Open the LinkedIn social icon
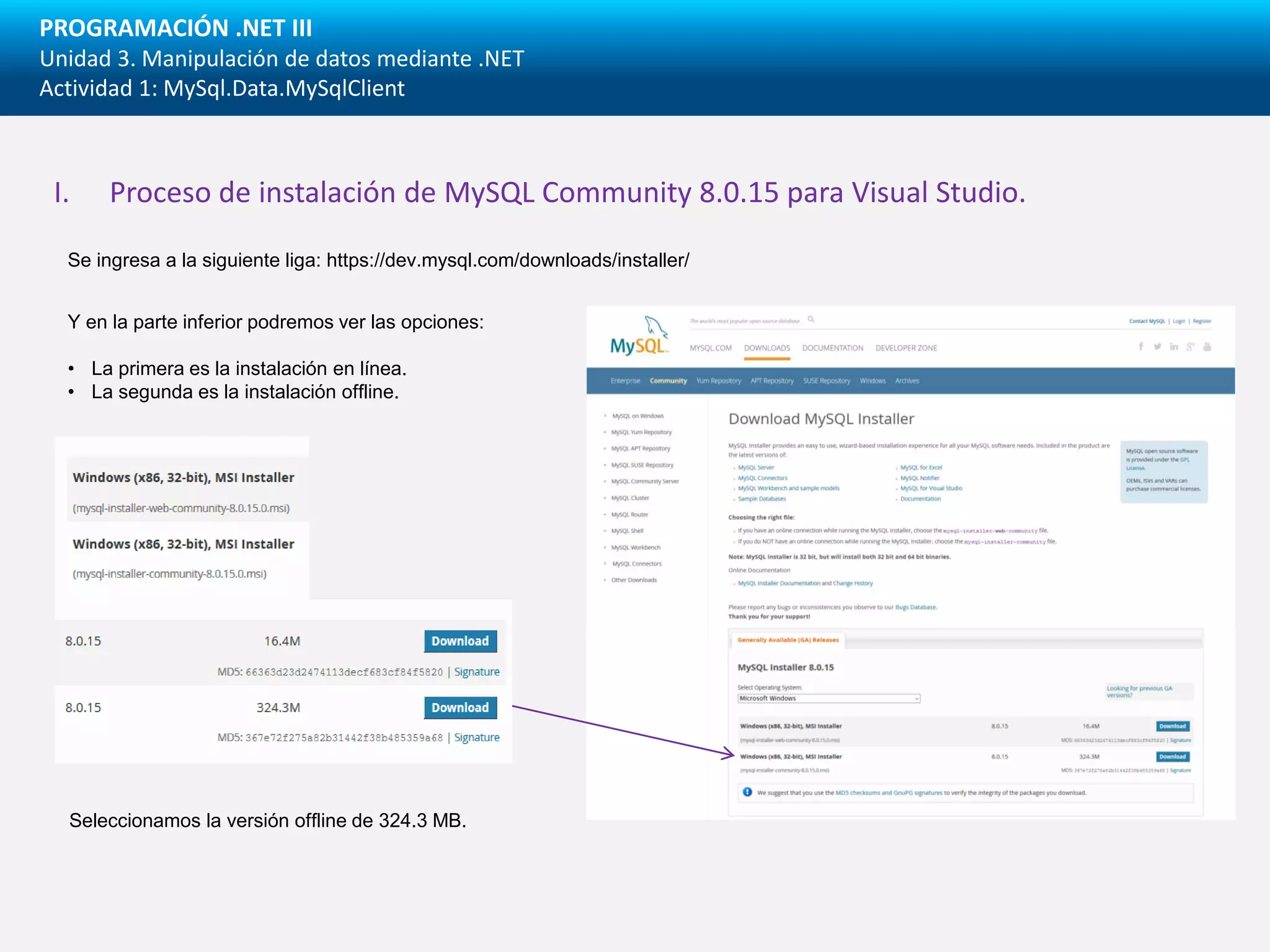 point(1173,346)
